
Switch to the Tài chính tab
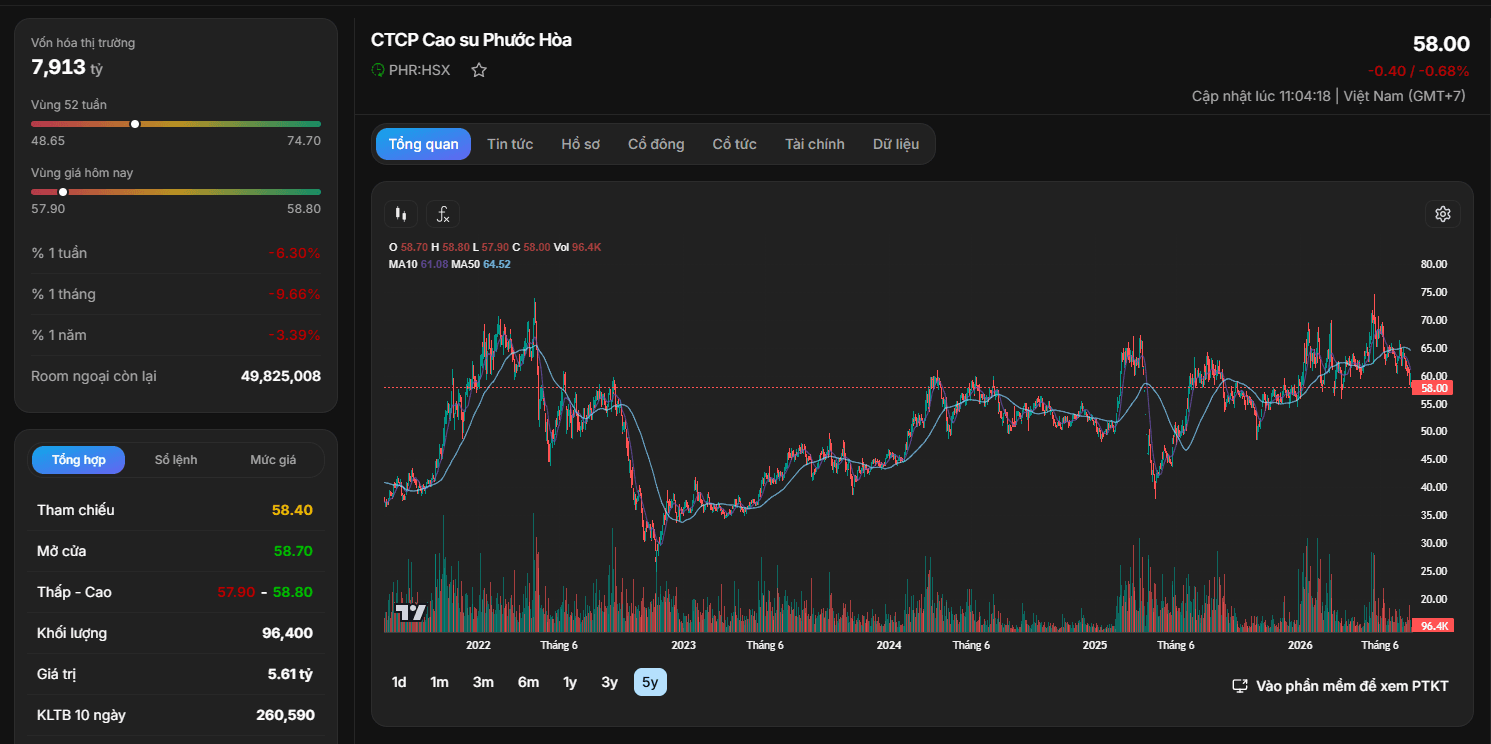tap(815, 144)
